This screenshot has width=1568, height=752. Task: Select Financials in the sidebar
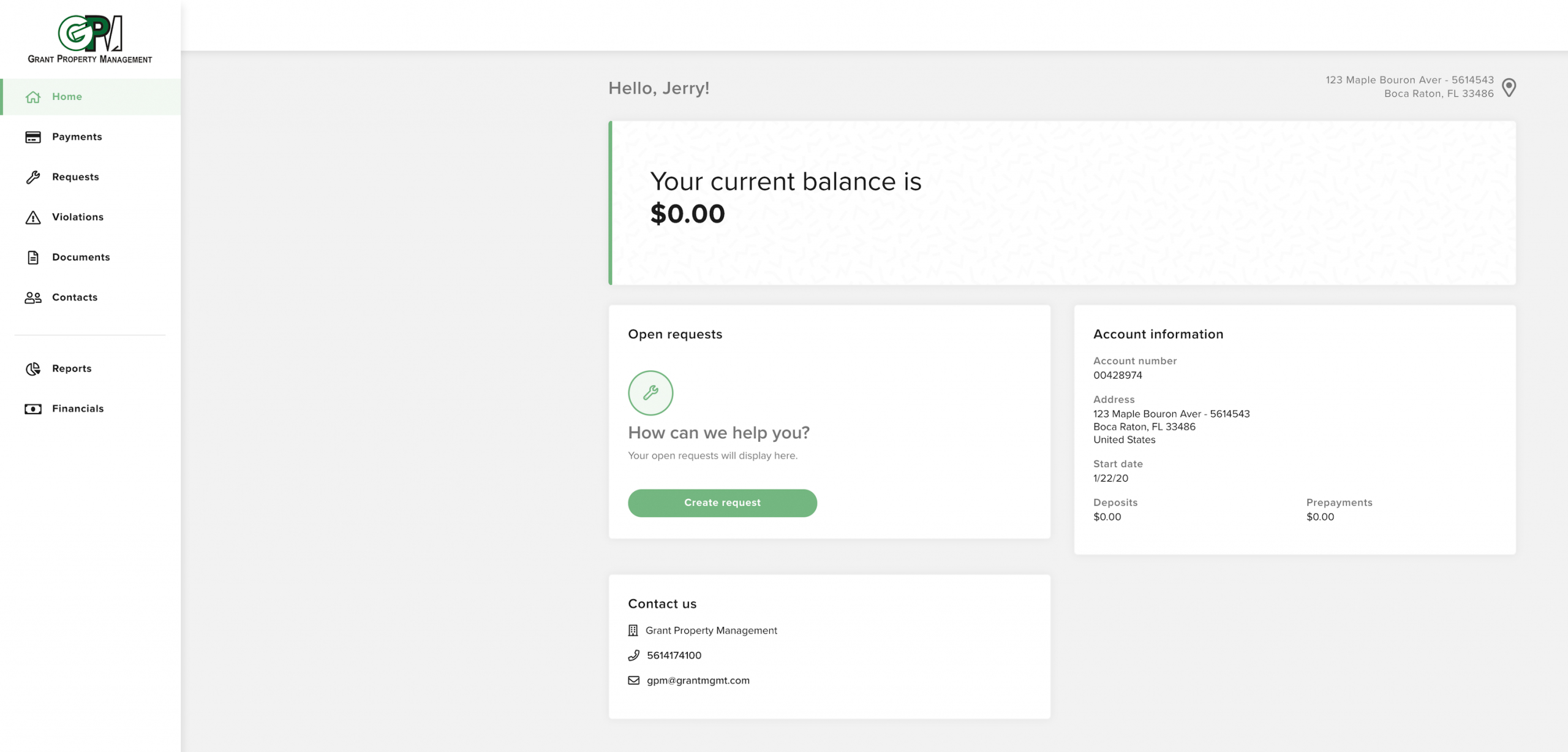(x=78, y=409)
